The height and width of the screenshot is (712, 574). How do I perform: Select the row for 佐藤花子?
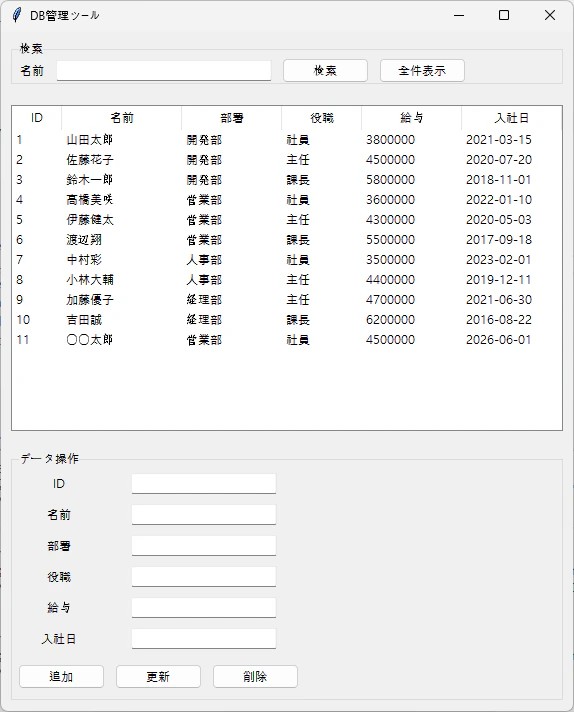287,160
